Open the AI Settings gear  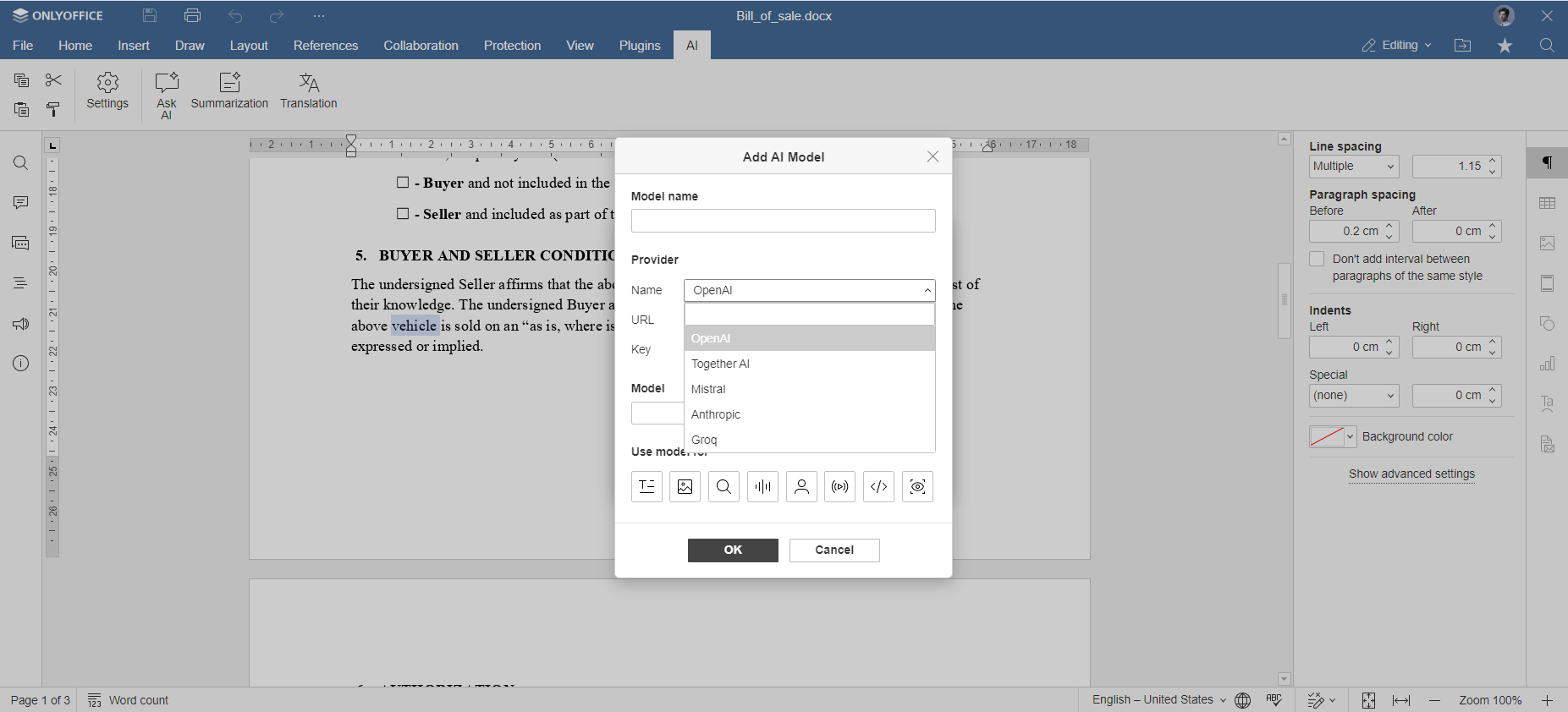pyautogui.click(x=107, y=92)
